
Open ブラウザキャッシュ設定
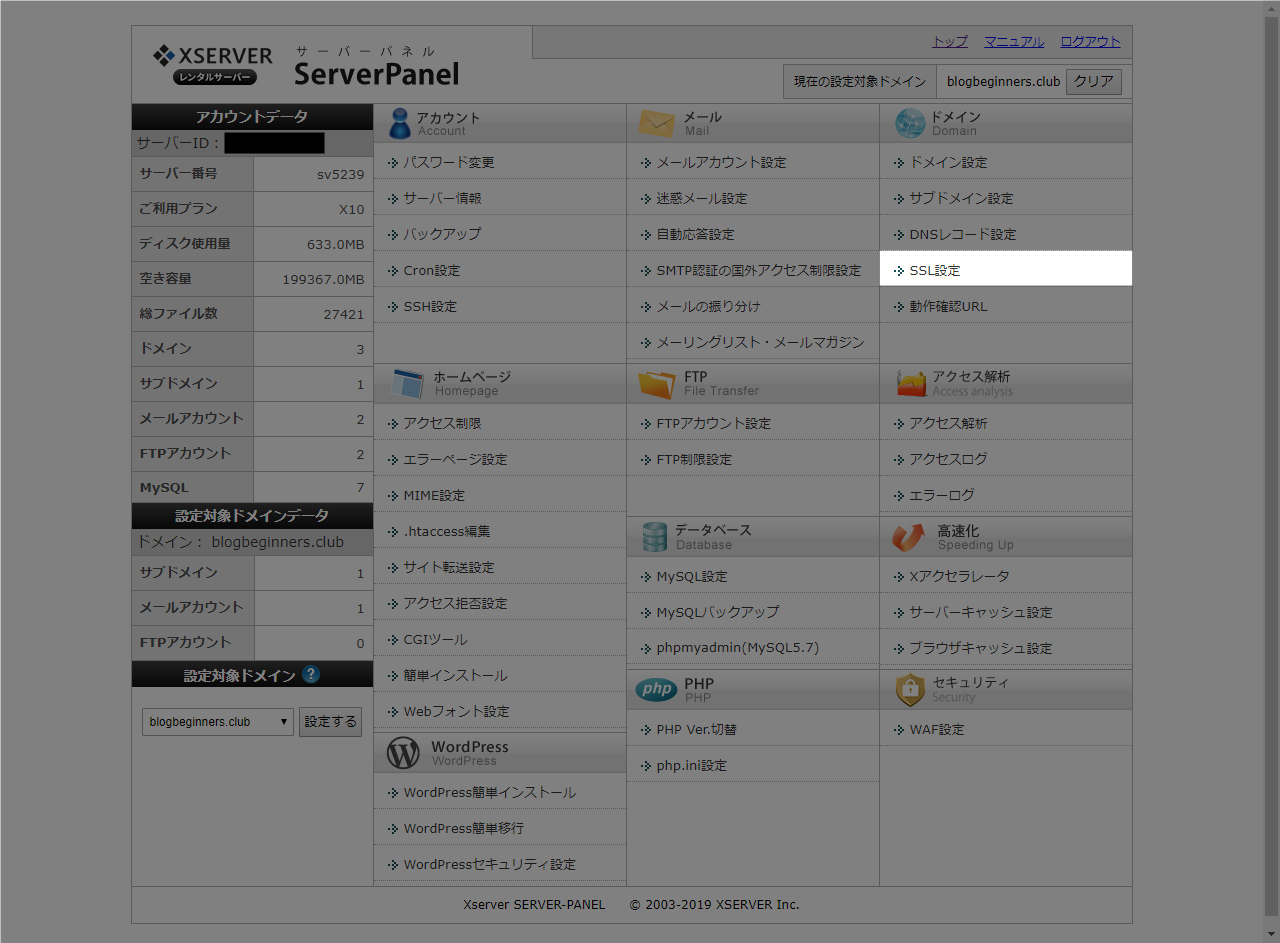click(981, 648)
